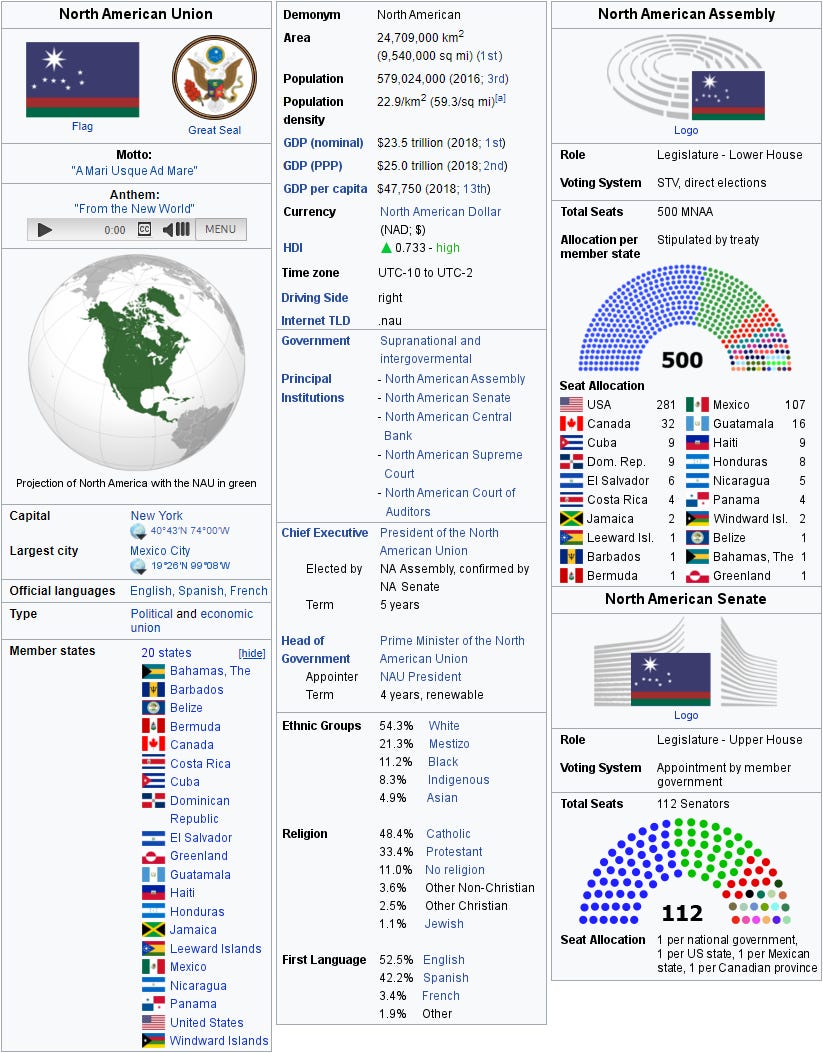Toggle closed captions on anthem player
Image resolution: width=823 pixels, height=1053 pixels.
click(x=144, y=230)
